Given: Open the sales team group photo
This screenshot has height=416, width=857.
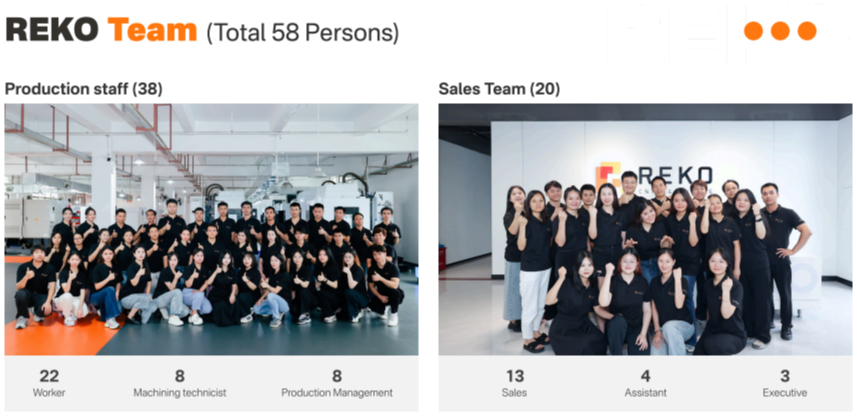Looking at the screenshot, I should [x=645, y=230].
